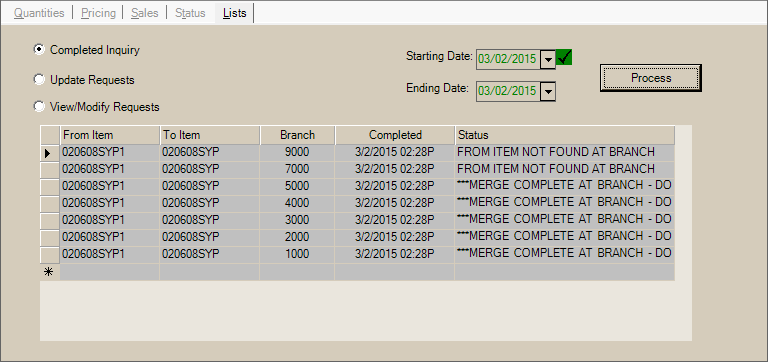Switch to the Lists tab
Screen dimensions: 768x362
[234, 13]
